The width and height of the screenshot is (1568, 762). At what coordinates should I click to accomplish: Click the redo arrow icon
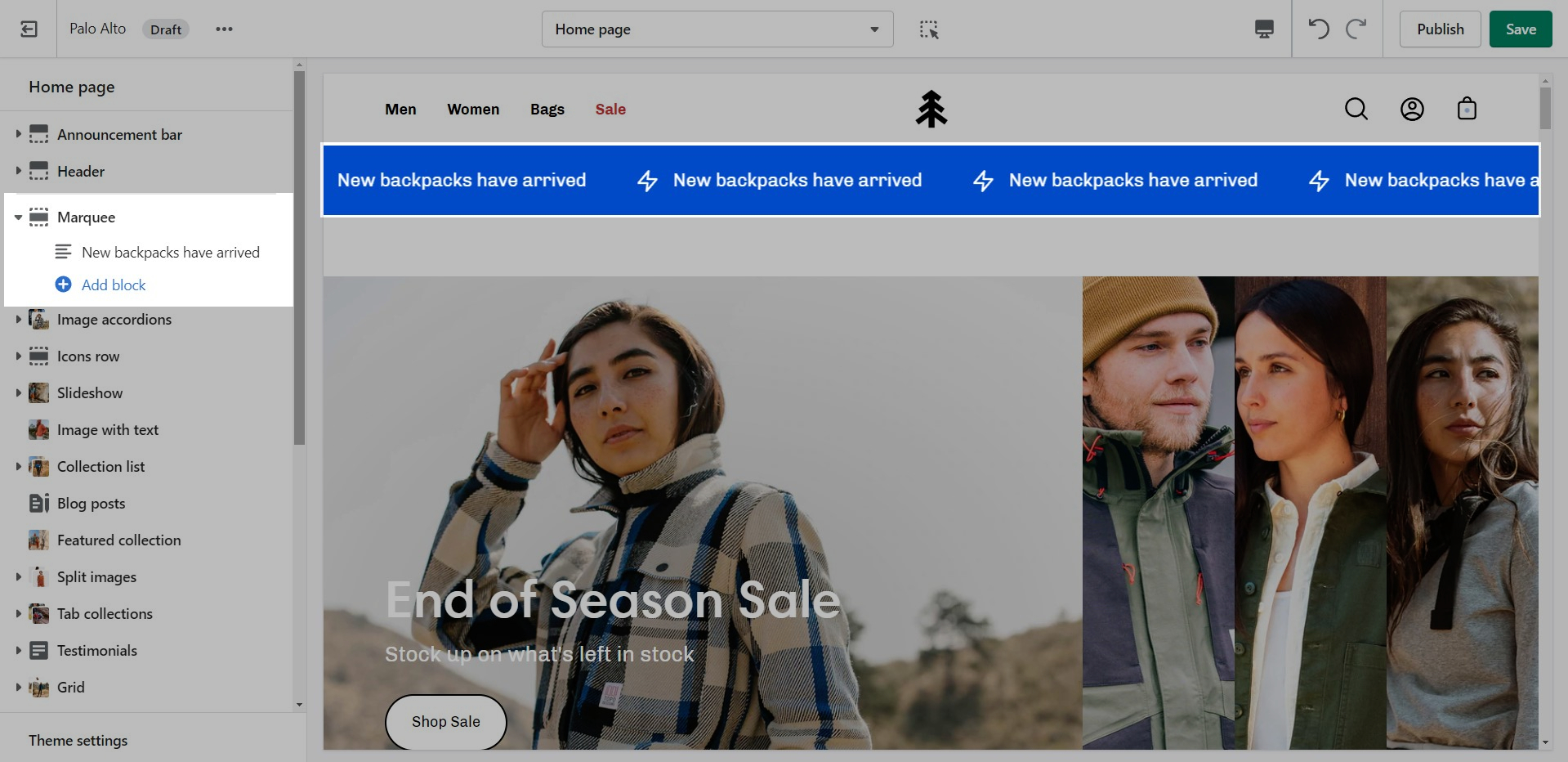(1356, 29)
